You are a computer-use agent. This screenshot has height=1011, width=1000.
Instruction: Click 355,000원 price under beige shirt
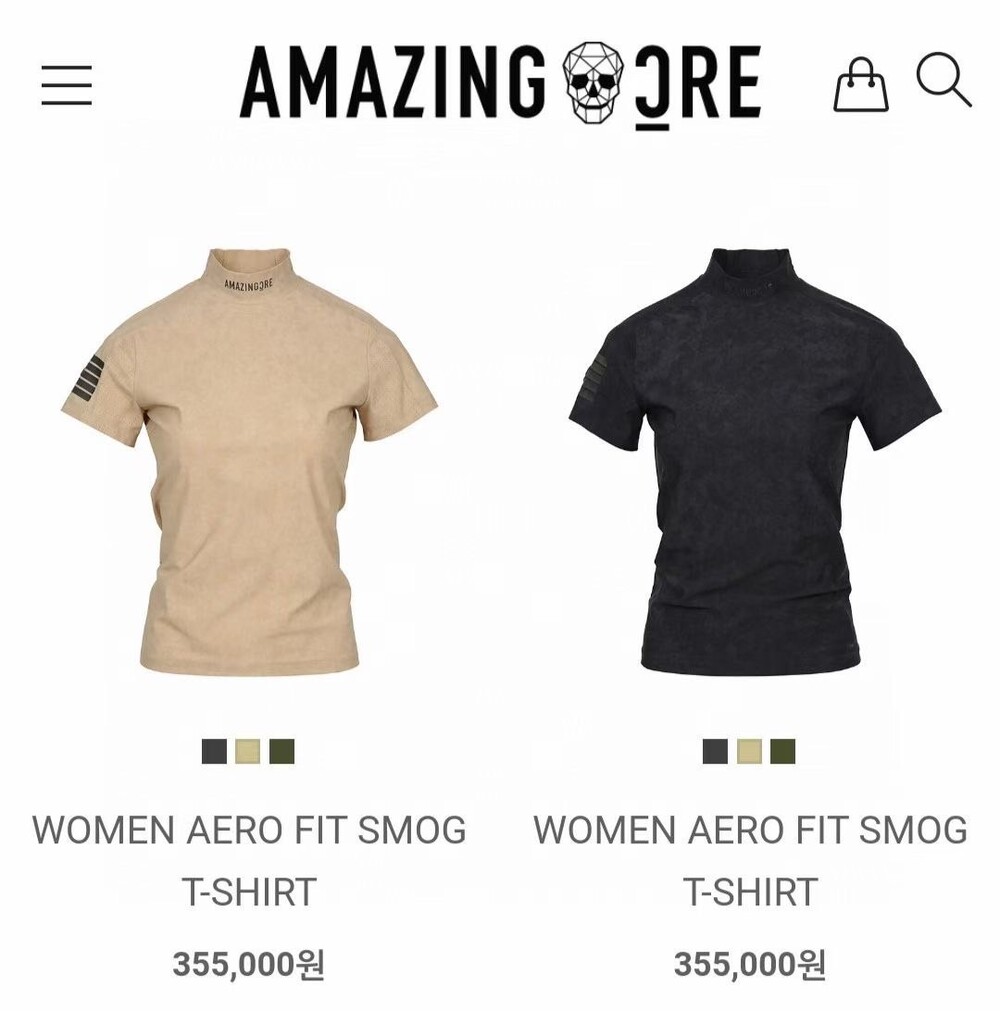(248, 965)
